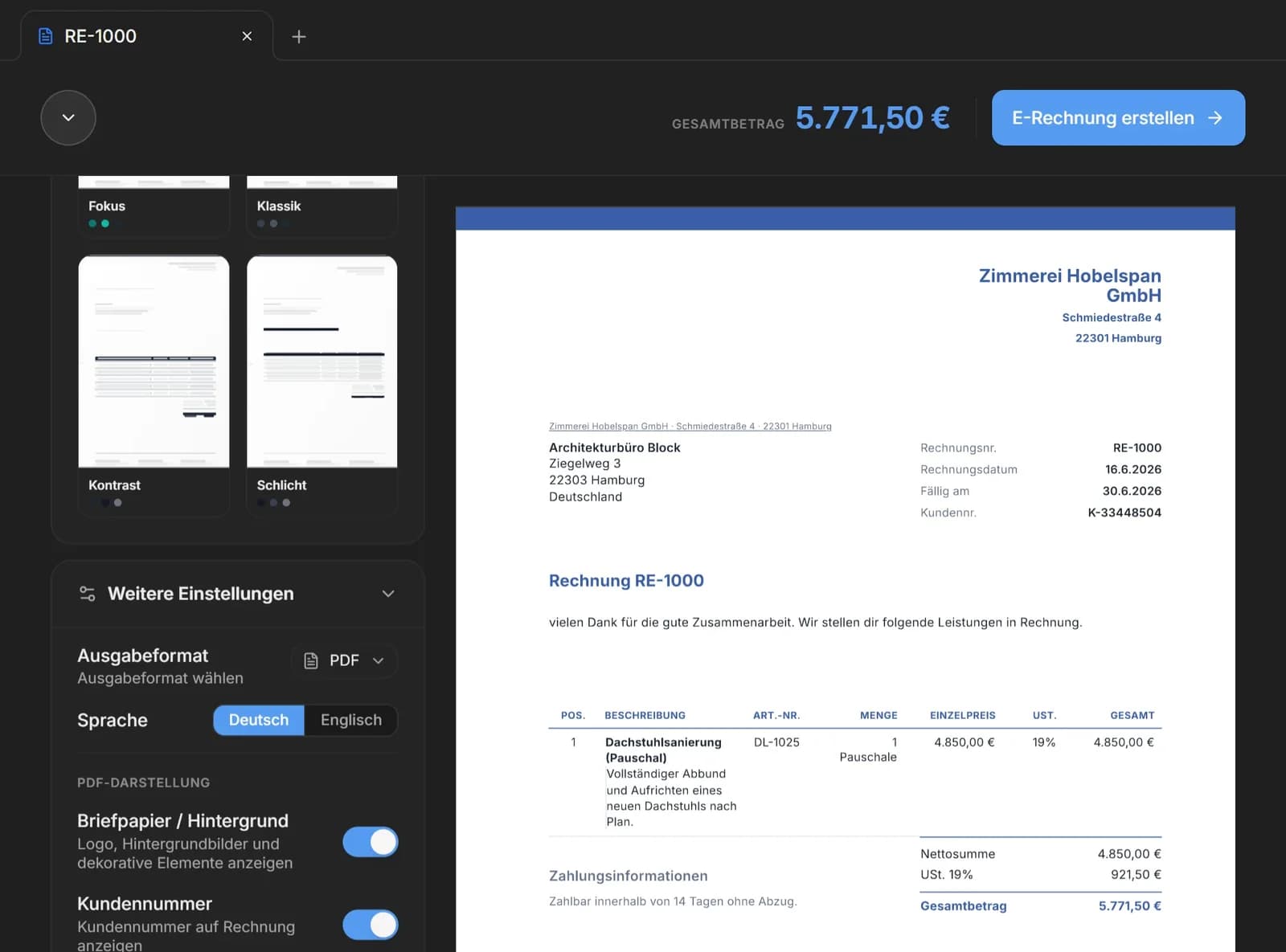Screen dimensions: 1286x952
Task: Click the document icon in the RE-1000 tab
Action: (46, 36)
